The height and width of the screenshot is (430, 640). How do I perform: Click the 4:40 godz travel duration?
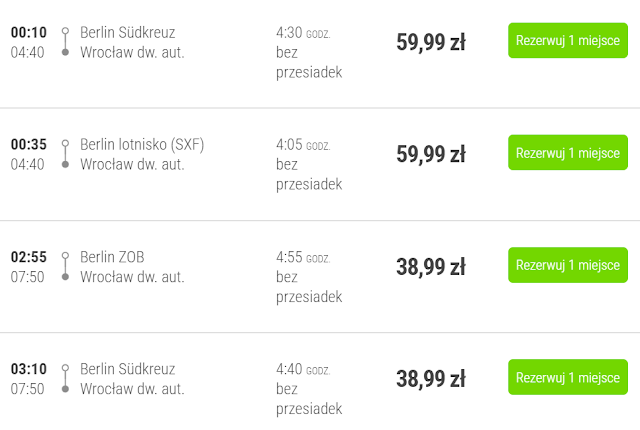[302, 369]
